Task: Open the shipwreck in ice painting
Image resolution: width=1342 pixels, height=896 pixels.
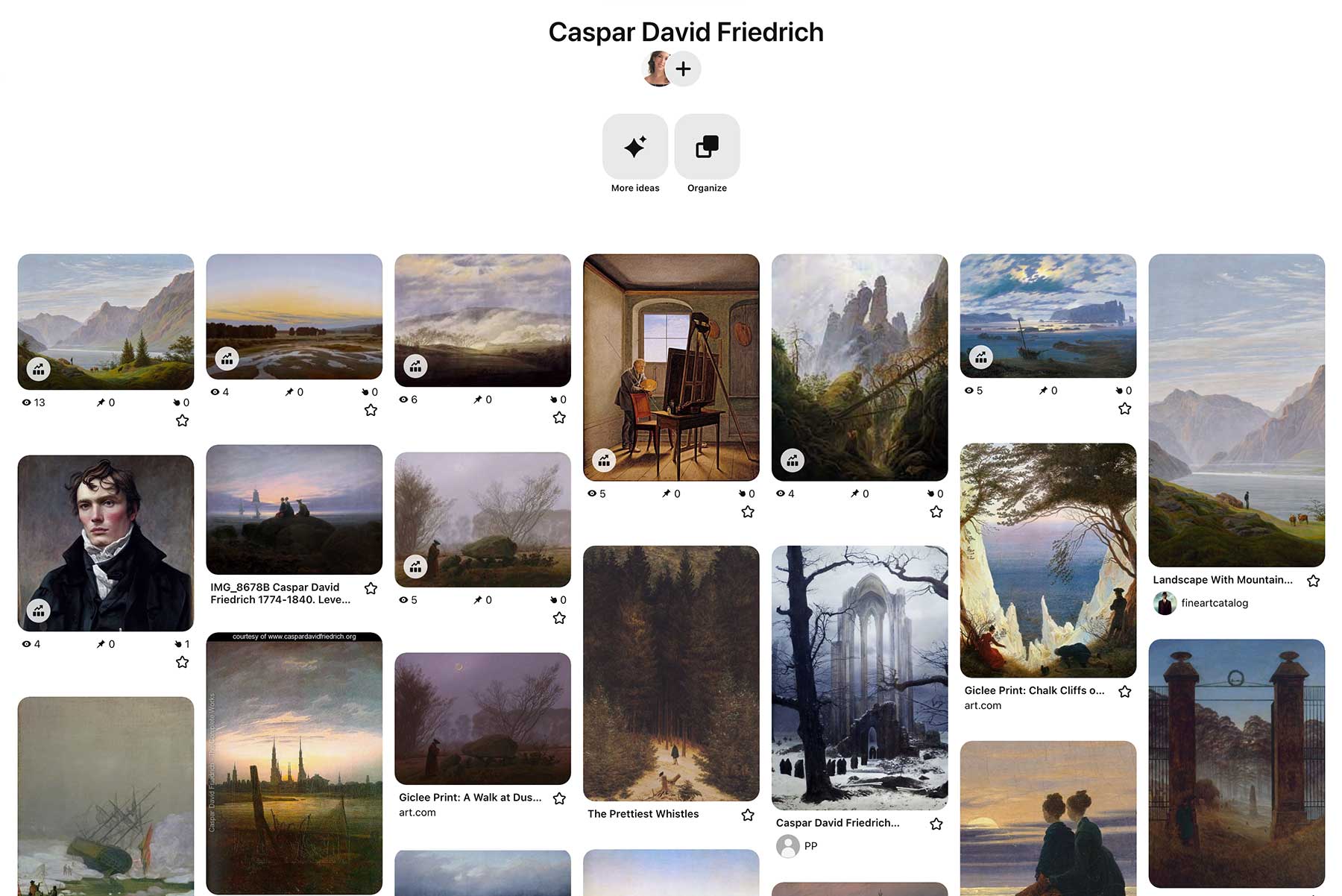Action: (x=106, y=796)
